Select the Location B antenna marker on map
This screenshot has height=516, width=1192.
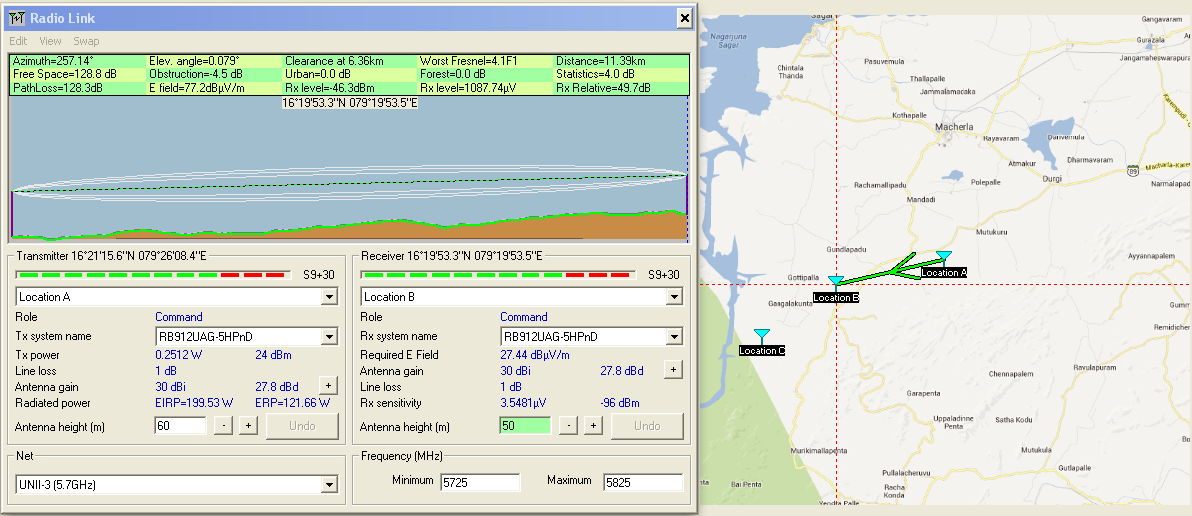point(835,282)
